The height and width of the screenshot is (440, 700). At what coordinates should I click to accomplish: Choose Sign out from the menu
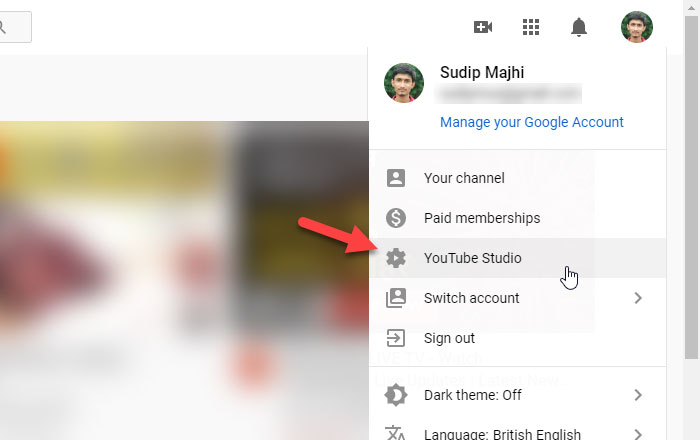pyautogui.click(x=517, y=338)
